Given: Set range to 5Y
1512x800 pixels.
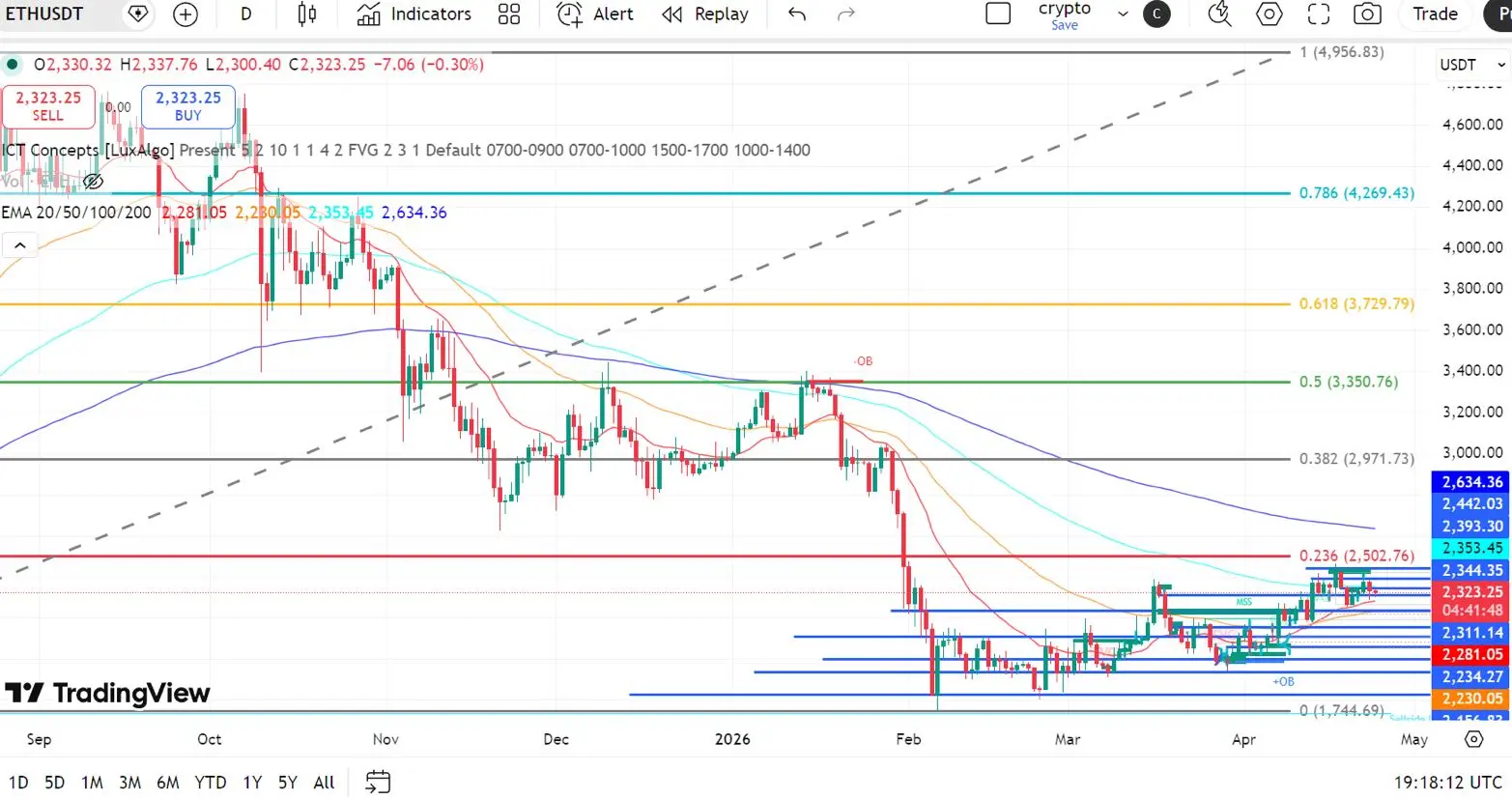Looking at the screenshot, I should (x=288, y=783).
